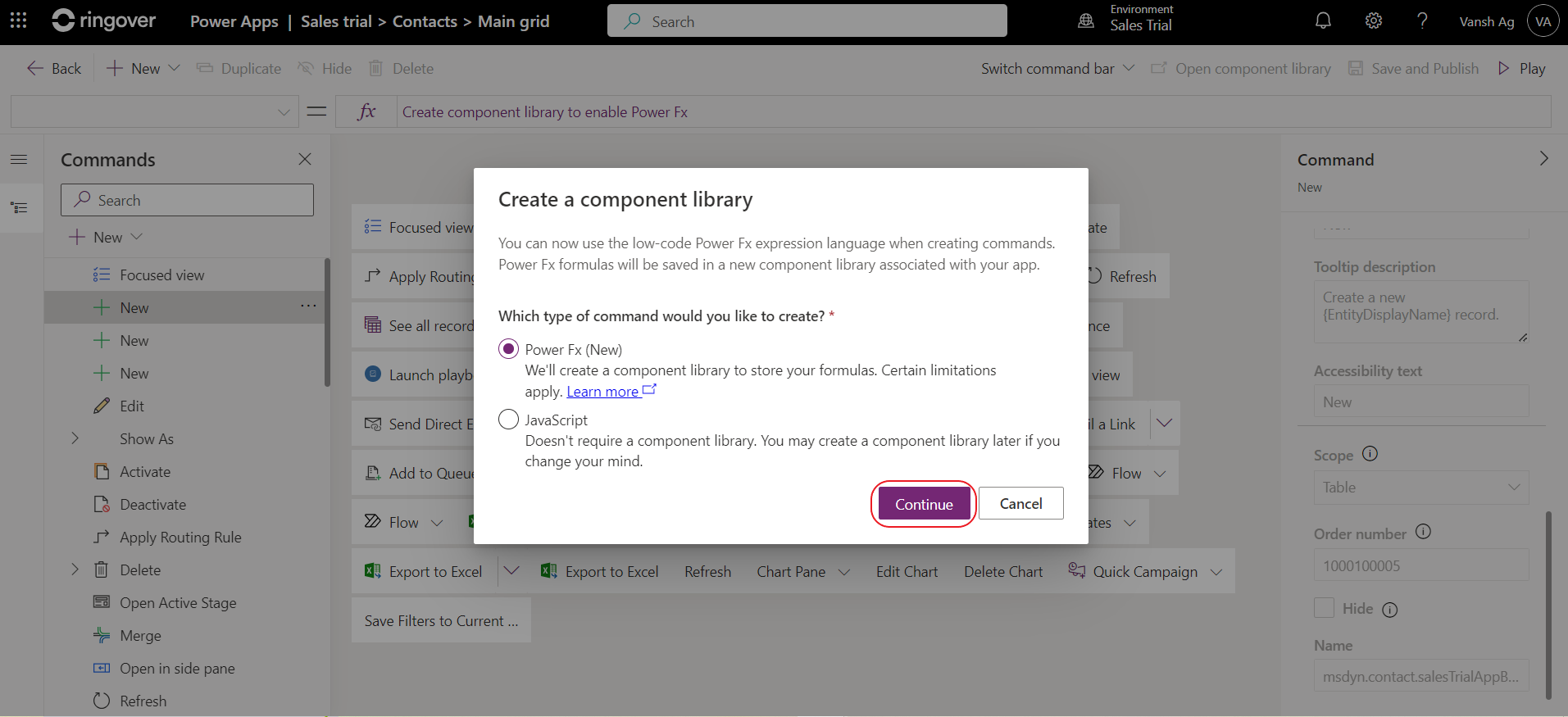The height and width of the screenshot is (717, 1568).
Task: Click the Command properties pane scrollbar
Action: coord(1548,606)
